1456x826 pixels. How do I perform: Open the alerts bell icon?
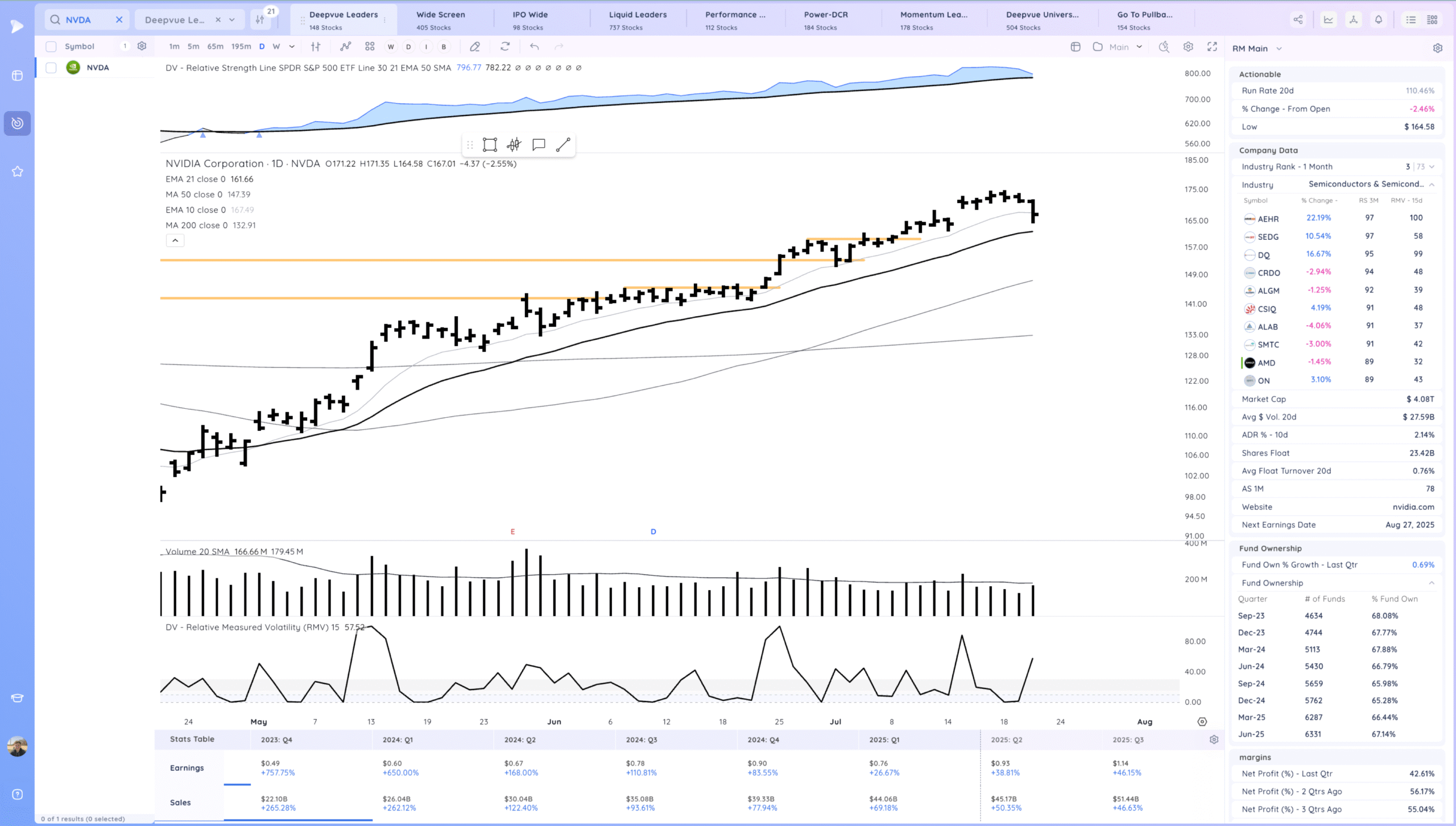1378,20
